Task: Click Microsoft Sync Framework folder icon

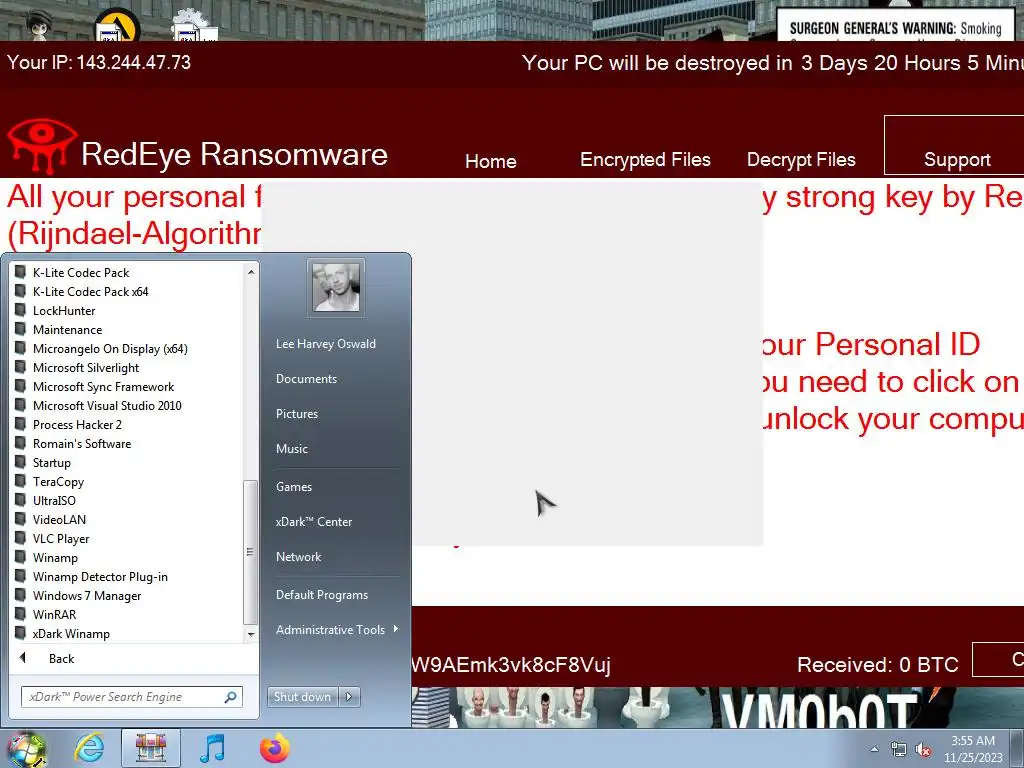Action: [x=20, y=386]
